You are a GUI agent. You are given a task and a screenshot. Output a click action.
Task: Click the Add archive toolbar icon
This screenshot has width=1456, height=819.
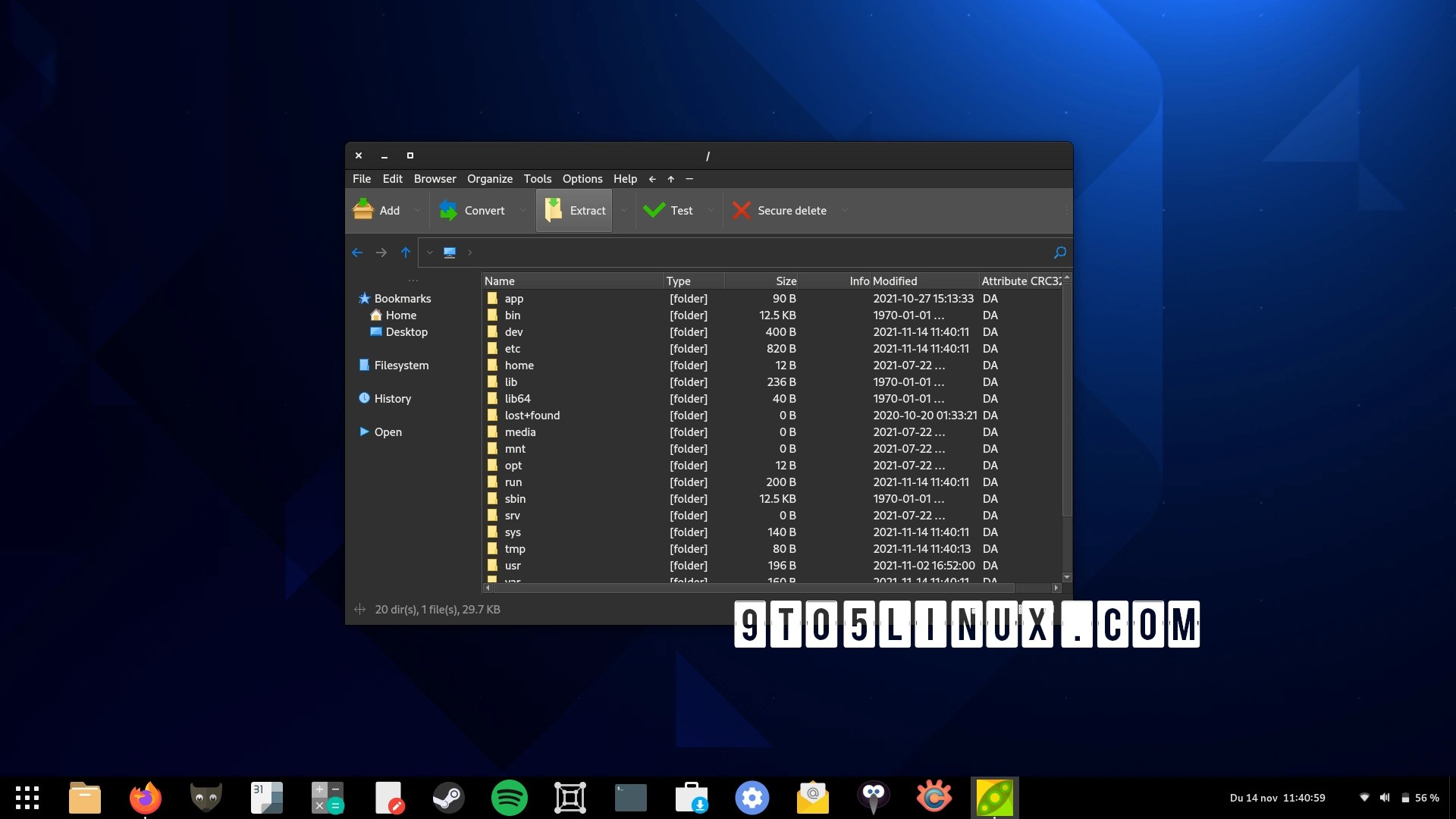pyautogui.click(x=364, y=210)
